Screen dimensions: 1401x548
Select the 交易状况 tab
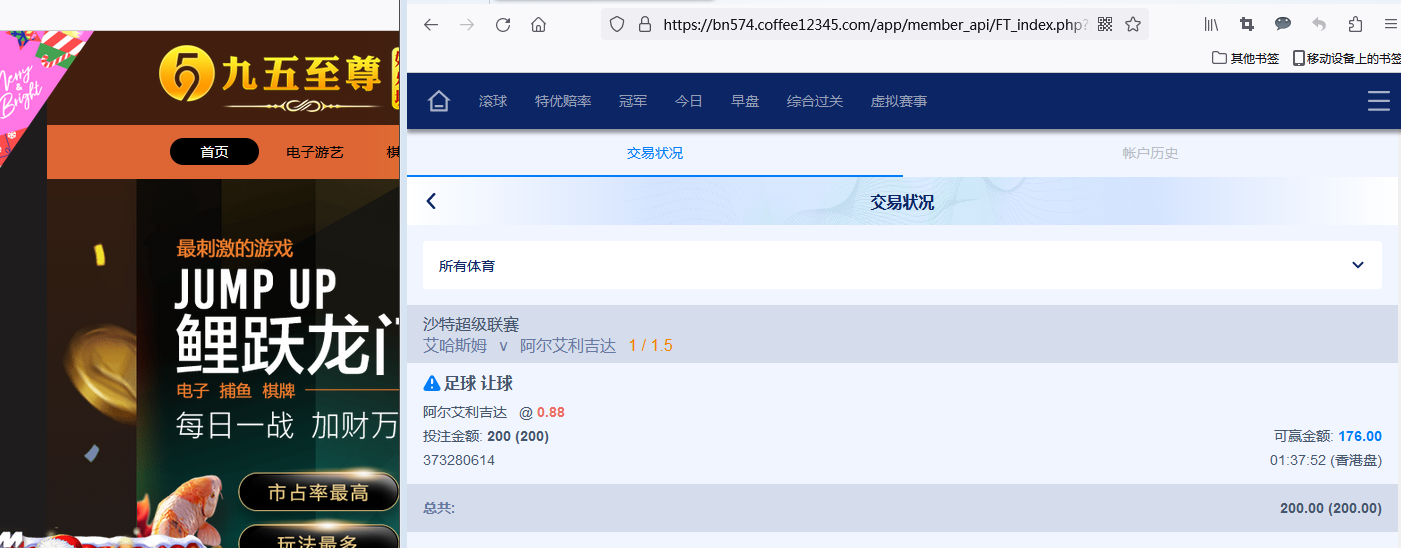click(x=655, y=153)
